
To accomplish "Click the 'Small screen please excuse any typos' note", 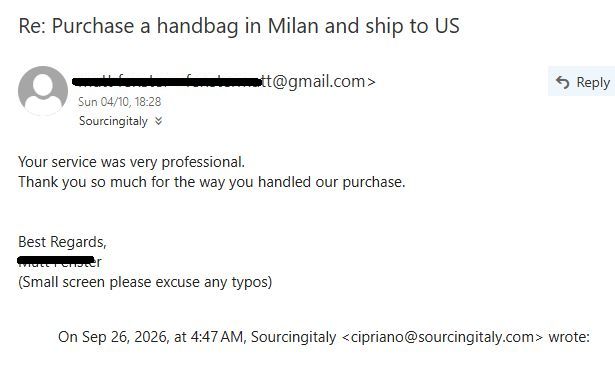I will click(x=145, y=282).
